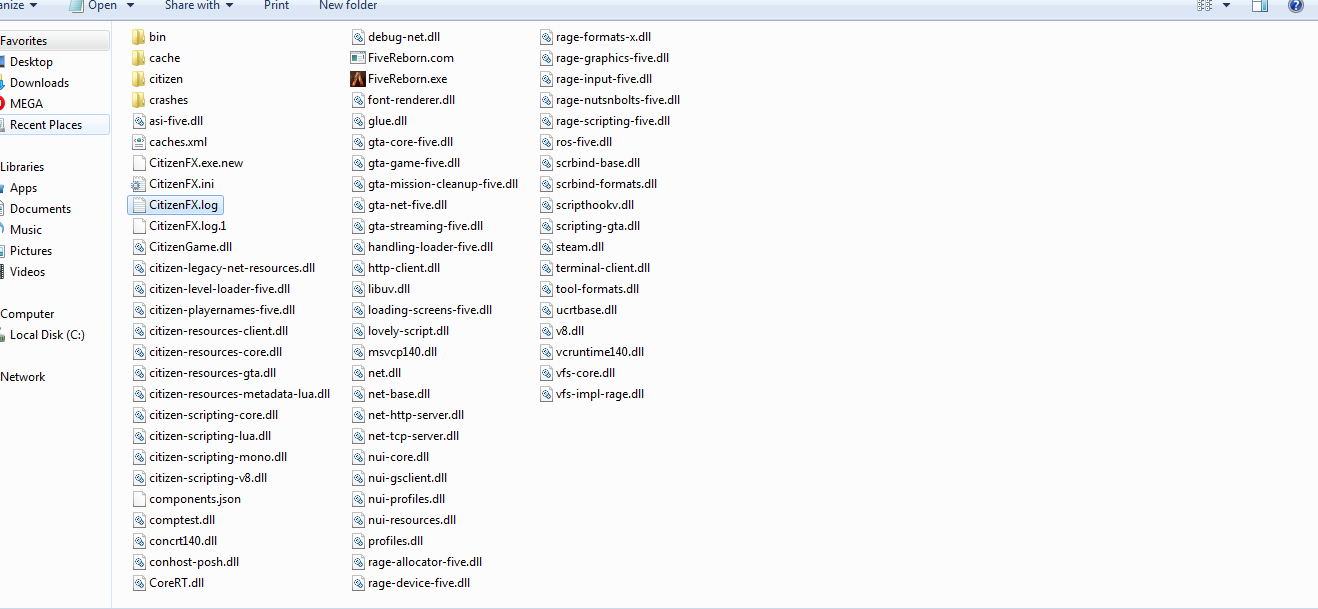The height and width of the screenshot is (609, 1318).
Task: Select the citizen folder icon
Action: coord(138,79)
